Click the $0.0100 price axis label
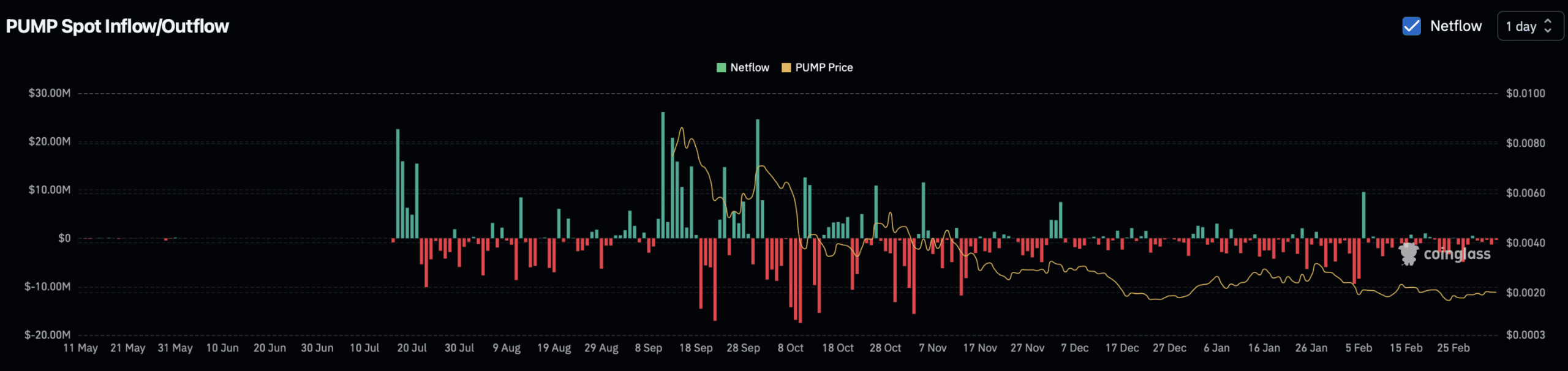1568x371 pixels. coord(1526,93)
